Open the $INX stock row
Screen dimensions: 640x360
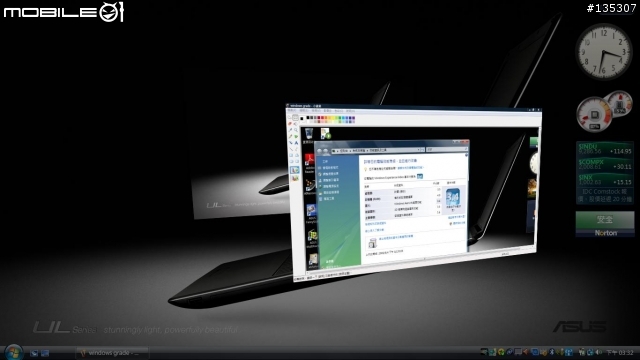point(605,180)
